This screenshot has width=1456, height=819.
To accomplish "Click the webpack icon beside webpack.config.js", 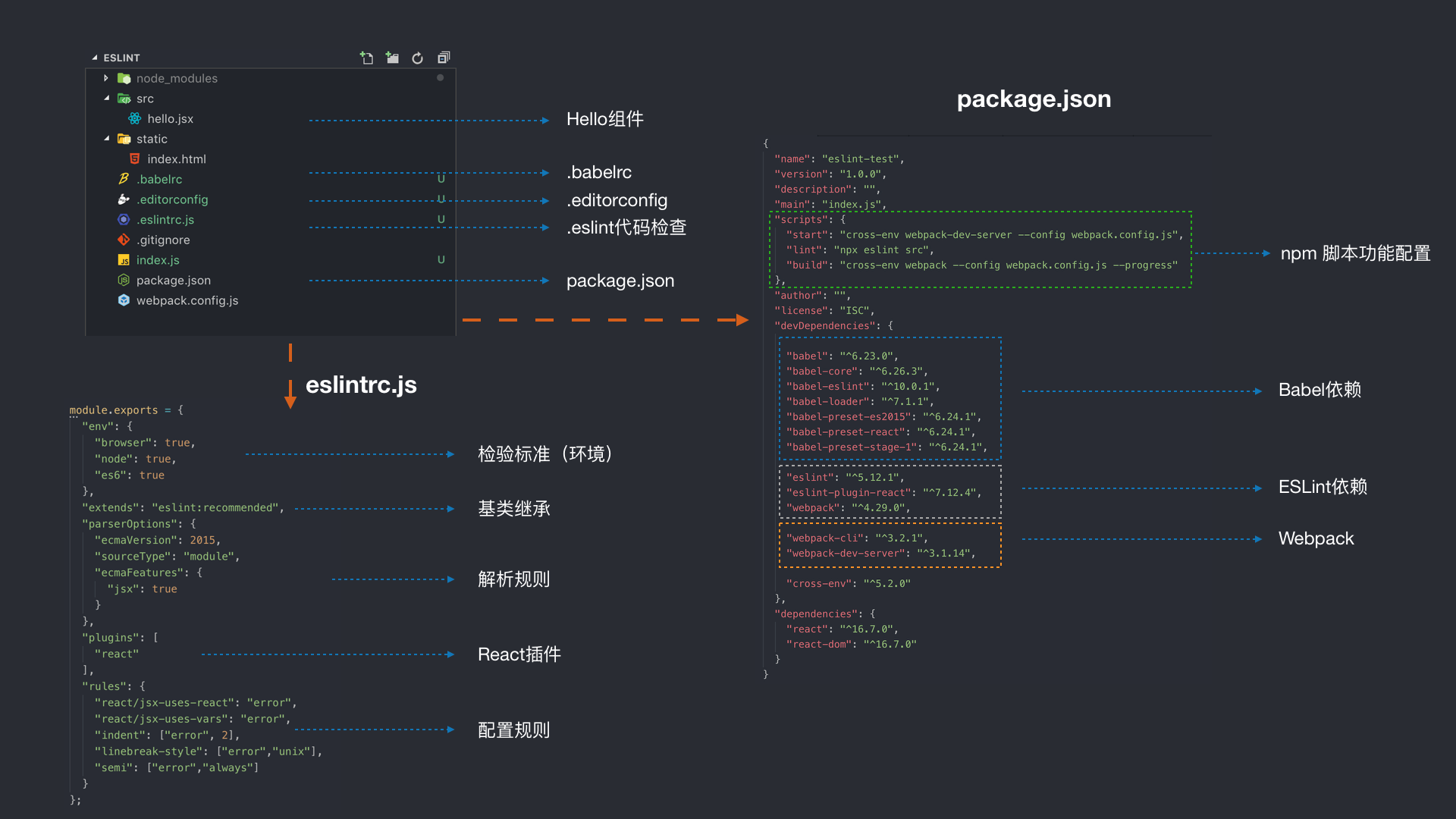I will [x=124, y=300].
